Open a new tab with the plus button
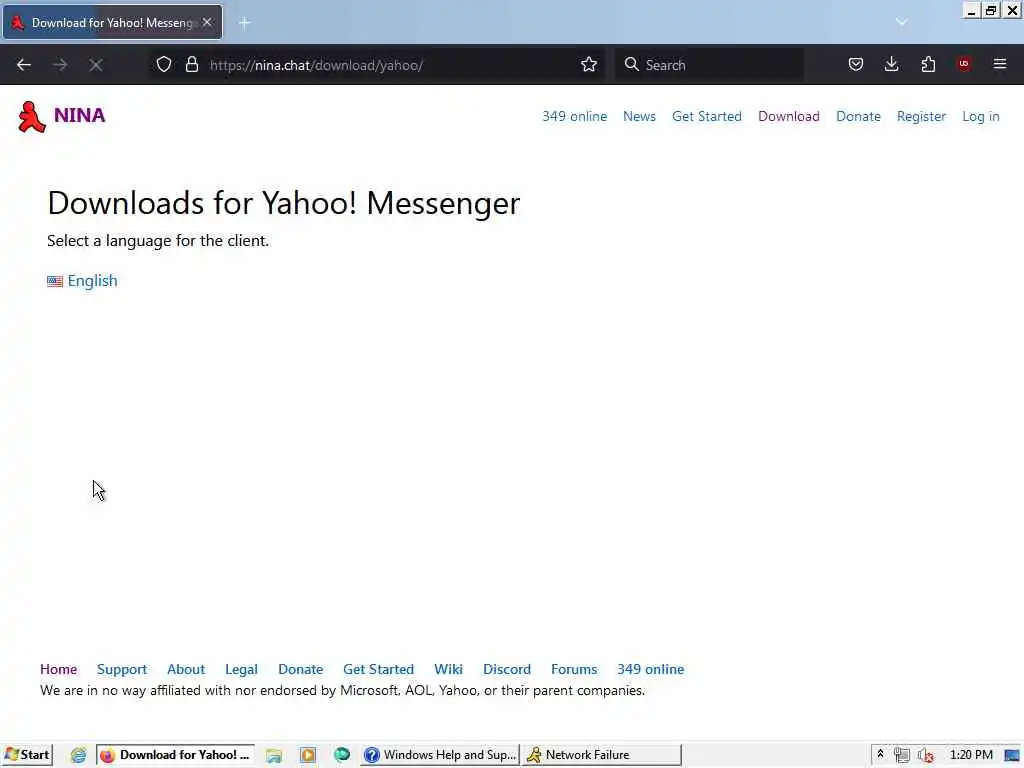 tap(244, 23)
